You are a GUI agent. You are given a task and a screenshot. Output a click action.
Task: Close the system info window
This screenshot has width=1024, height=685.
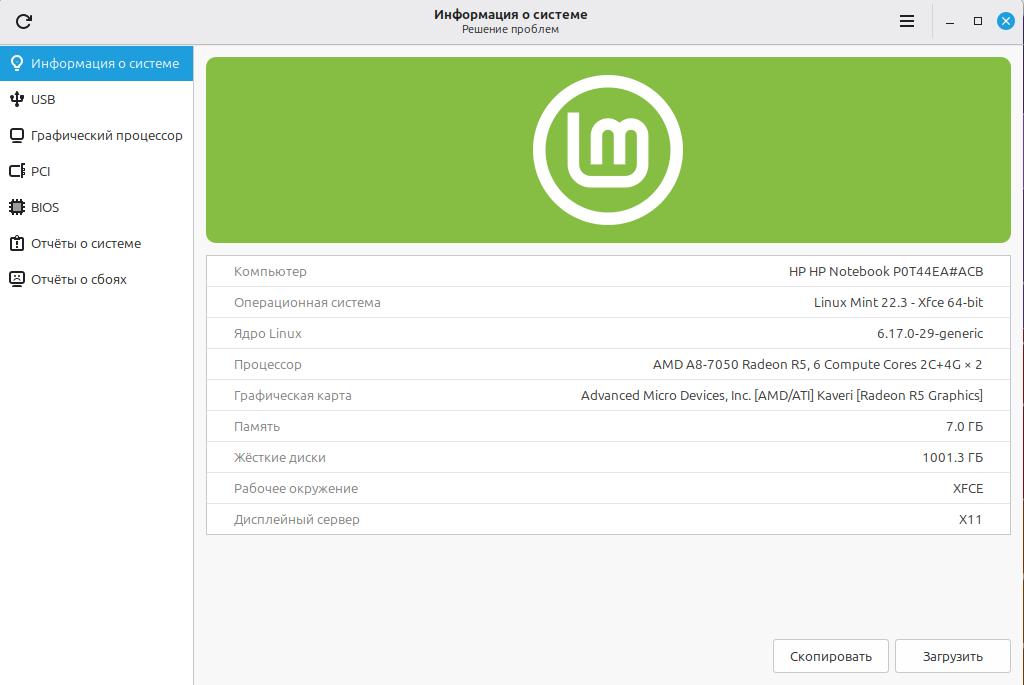pos(1006,22)
